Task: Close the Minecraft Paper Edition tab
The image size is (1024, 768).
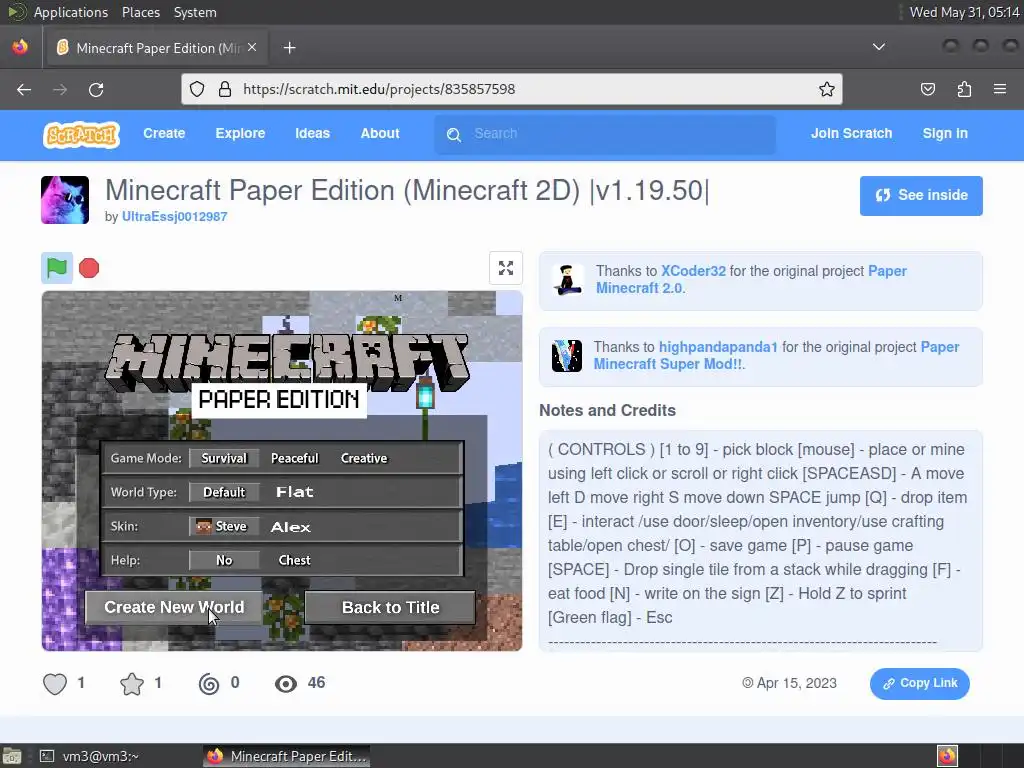Action: point(252,48)
